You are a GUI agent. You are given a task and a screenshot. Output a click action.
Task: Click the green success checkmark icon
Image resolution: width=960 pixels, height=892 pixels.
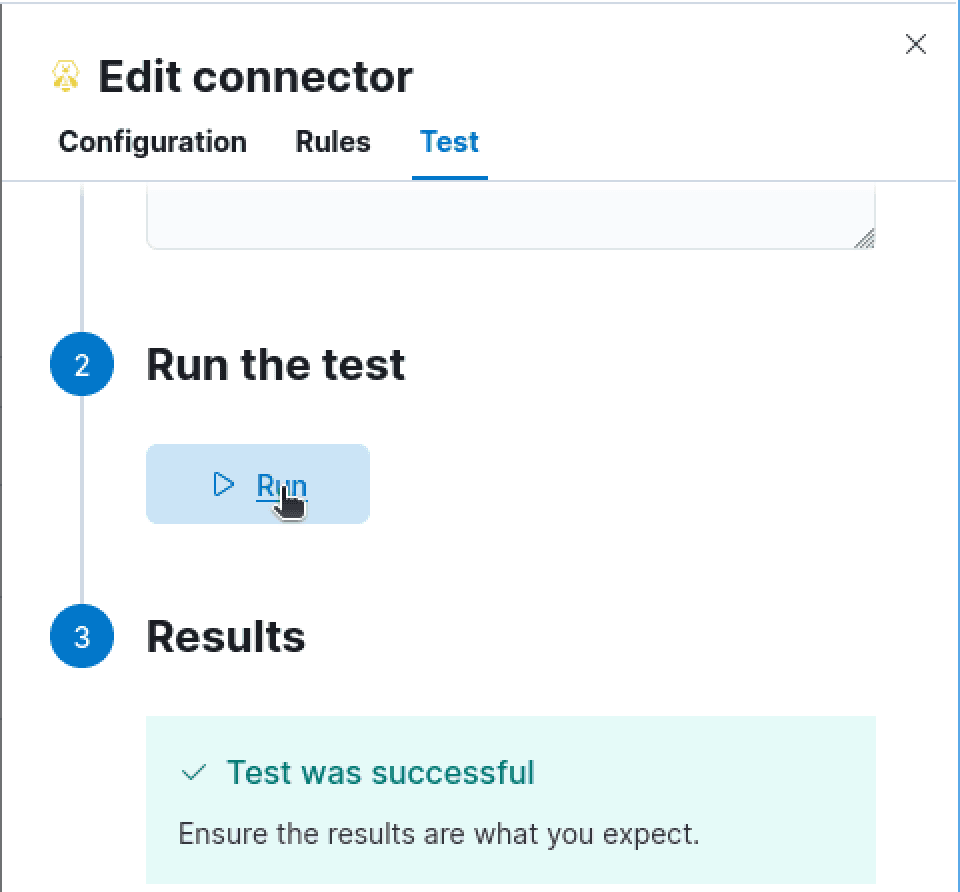click(194, 773)
